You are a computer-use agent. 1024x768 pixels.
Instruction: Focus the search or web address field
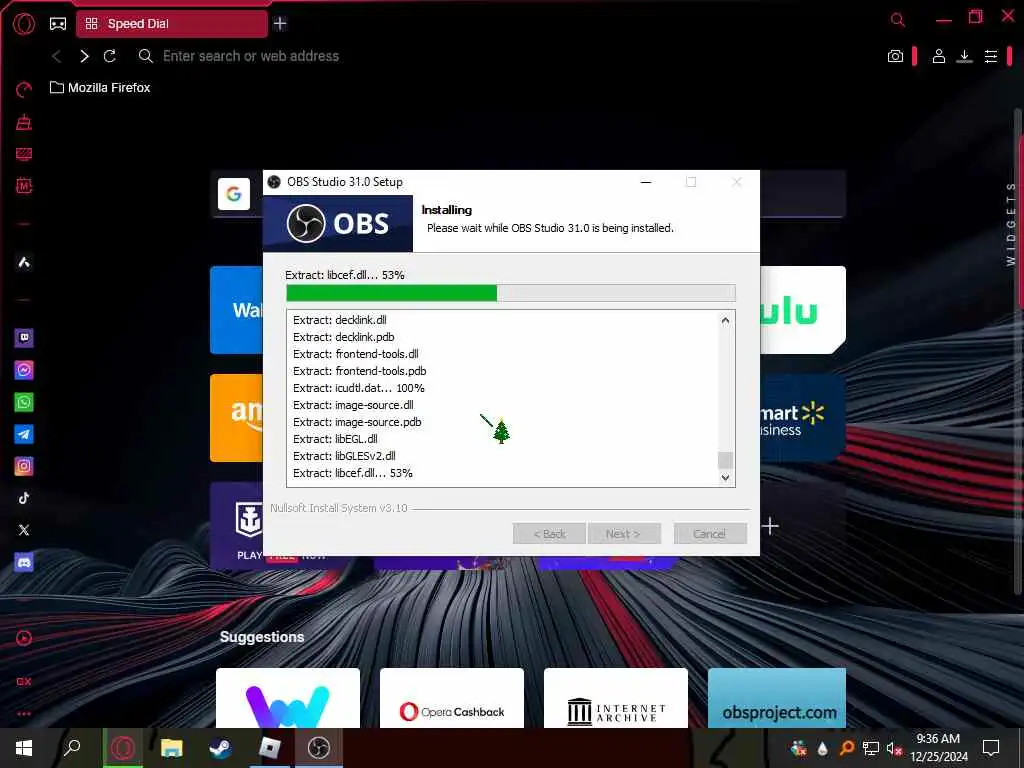[x=251, y=56]
